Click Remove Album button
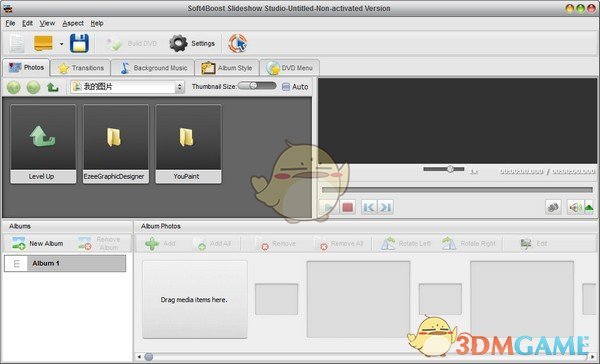The width and height of the screenshot is (600, 364). coord(100,243)
